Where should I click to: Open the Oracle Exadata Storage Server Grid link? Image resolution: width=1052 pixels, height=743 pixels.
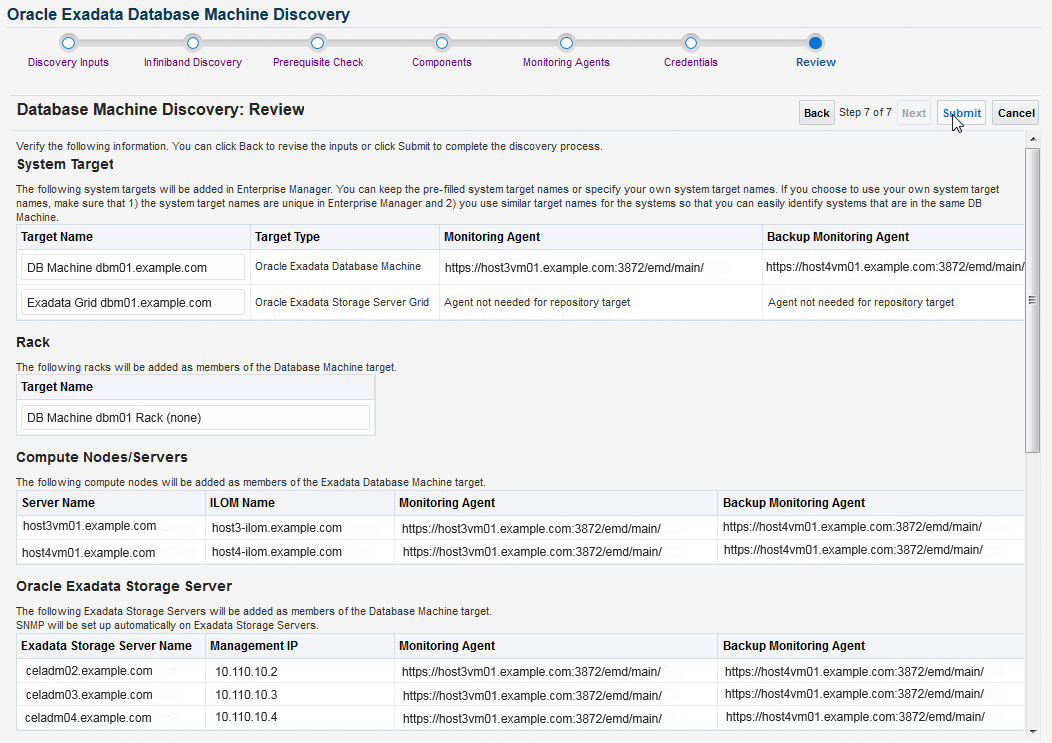341,300
